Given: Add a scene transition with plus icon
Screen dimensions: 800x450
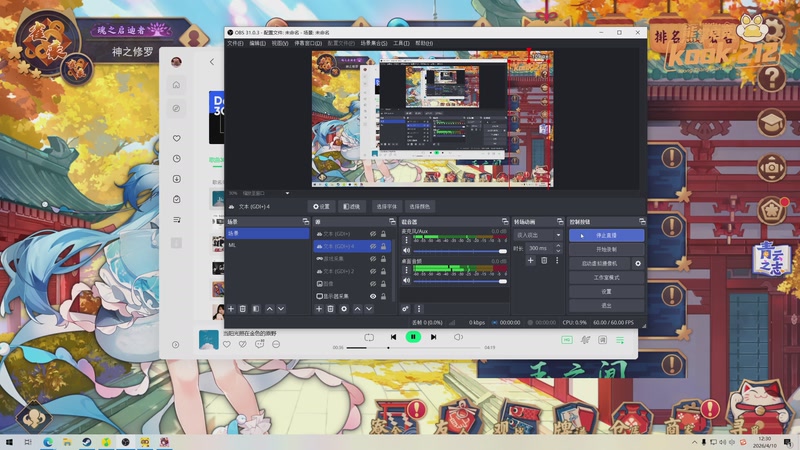Looking at the screenshot, I should [531, 260].
